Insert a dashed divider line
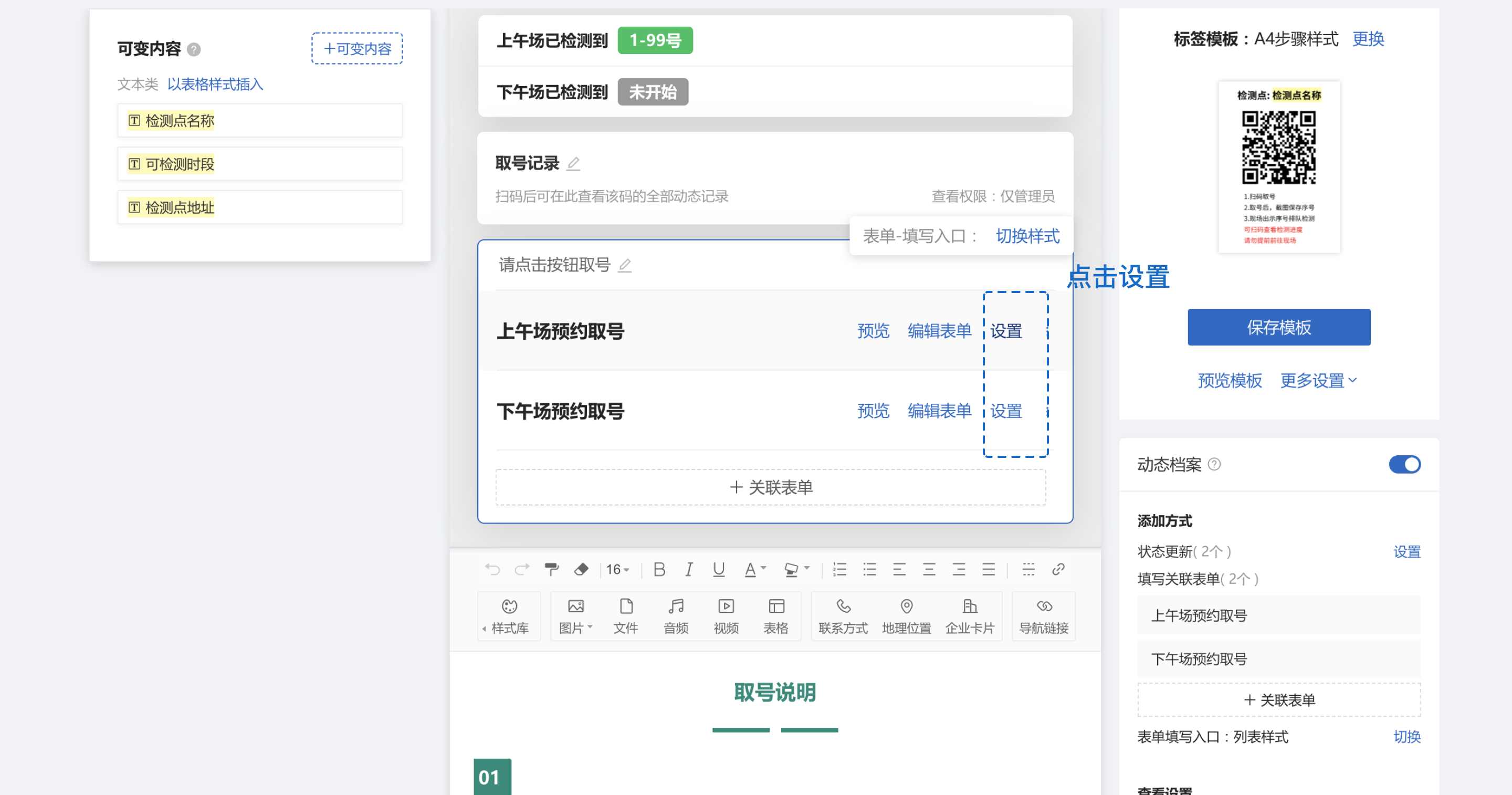 click(1028, 569)
